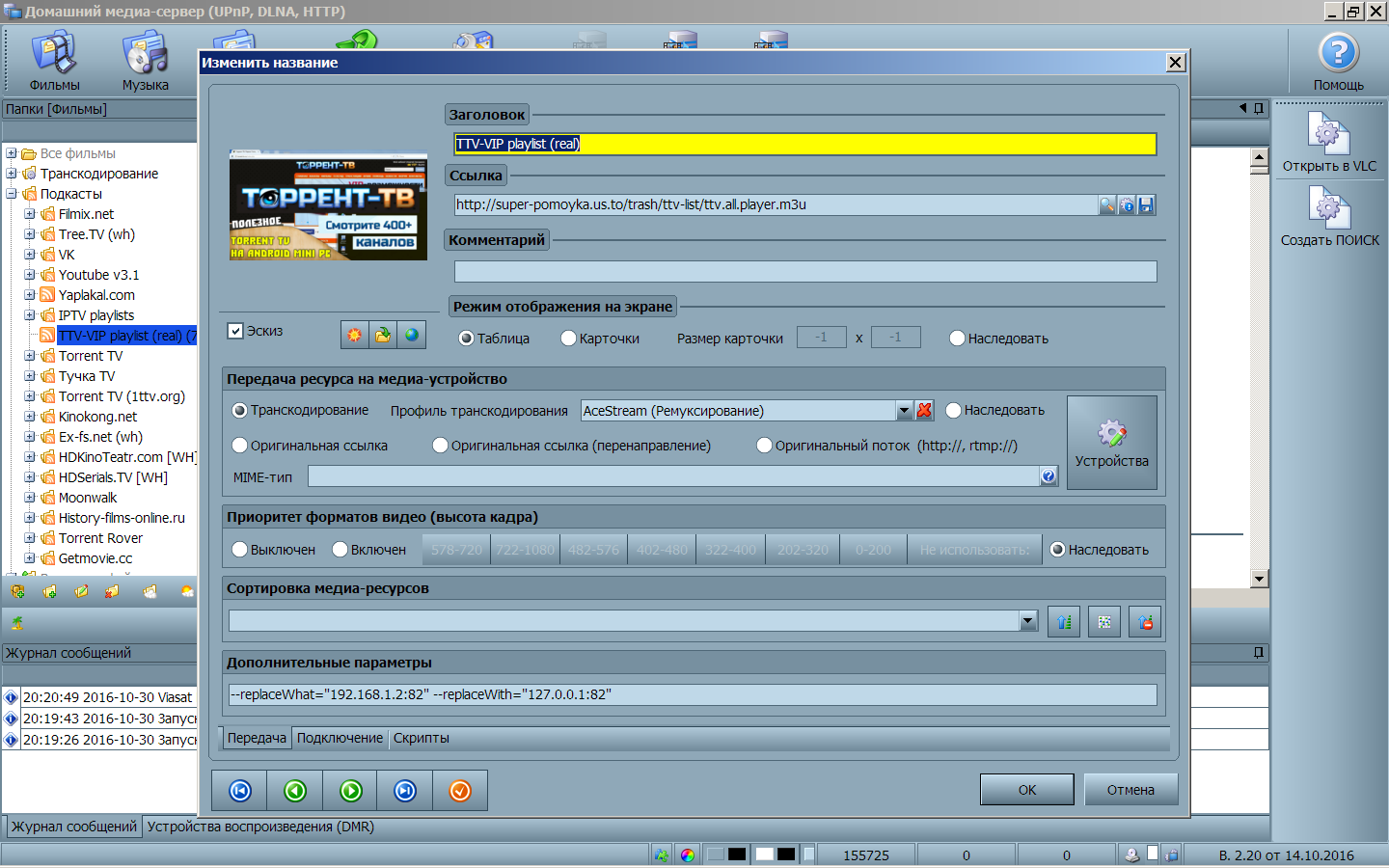
Task: Click the Отмена button
Action: [x=1130, y=790]
